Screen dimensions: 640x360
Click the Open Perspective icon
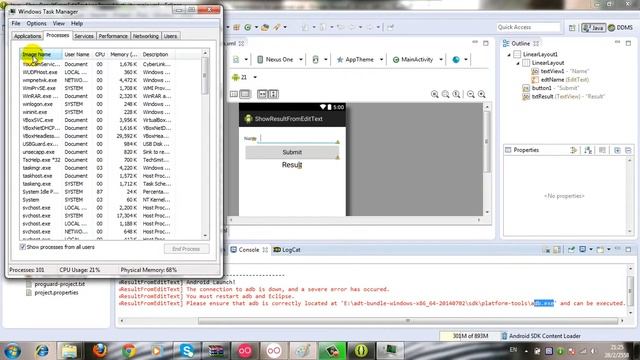pos(572,27)
